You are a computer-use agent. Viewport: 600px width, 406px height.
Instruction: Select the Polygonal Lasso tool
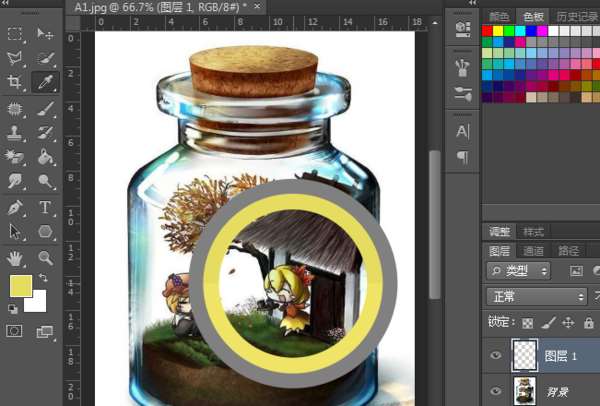15,58
